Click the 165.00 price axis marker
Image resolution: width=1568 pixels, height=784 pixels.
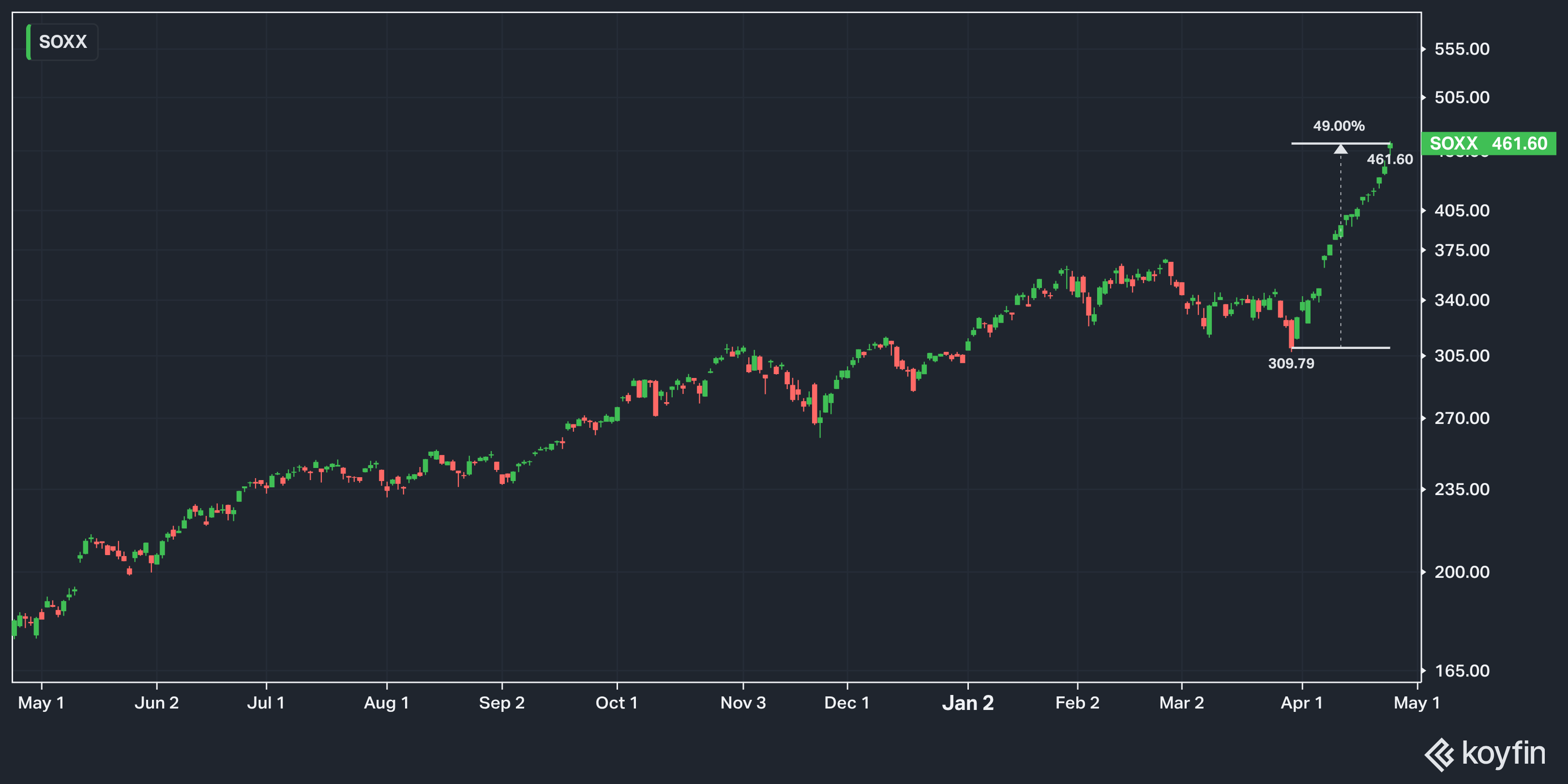(1462, 671)
